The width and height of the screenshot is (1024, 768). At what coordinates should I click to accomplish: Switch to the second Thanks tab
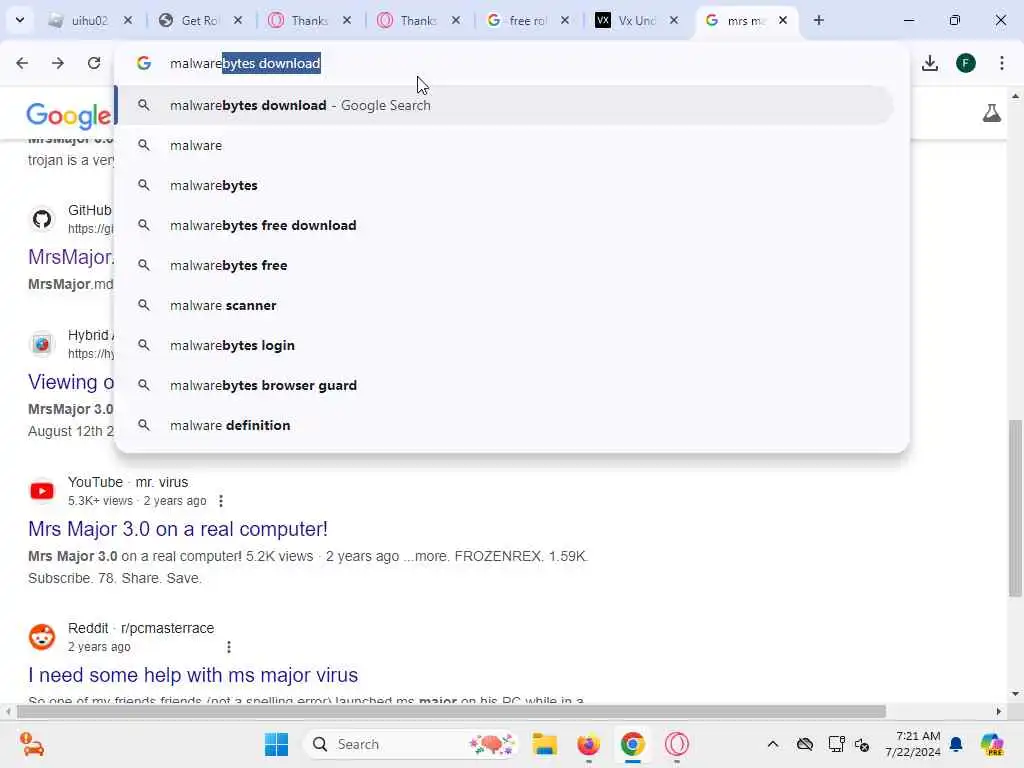pyautogui.click(x=417, y=21)
